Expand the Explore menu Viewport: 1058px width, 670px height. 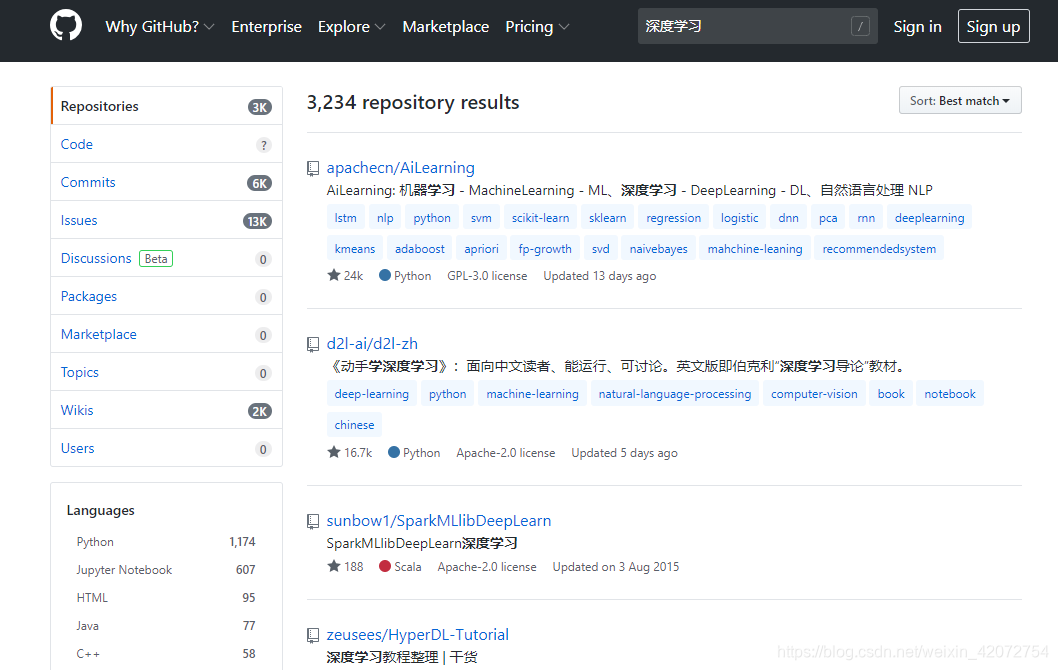click(x=352, y=26)
